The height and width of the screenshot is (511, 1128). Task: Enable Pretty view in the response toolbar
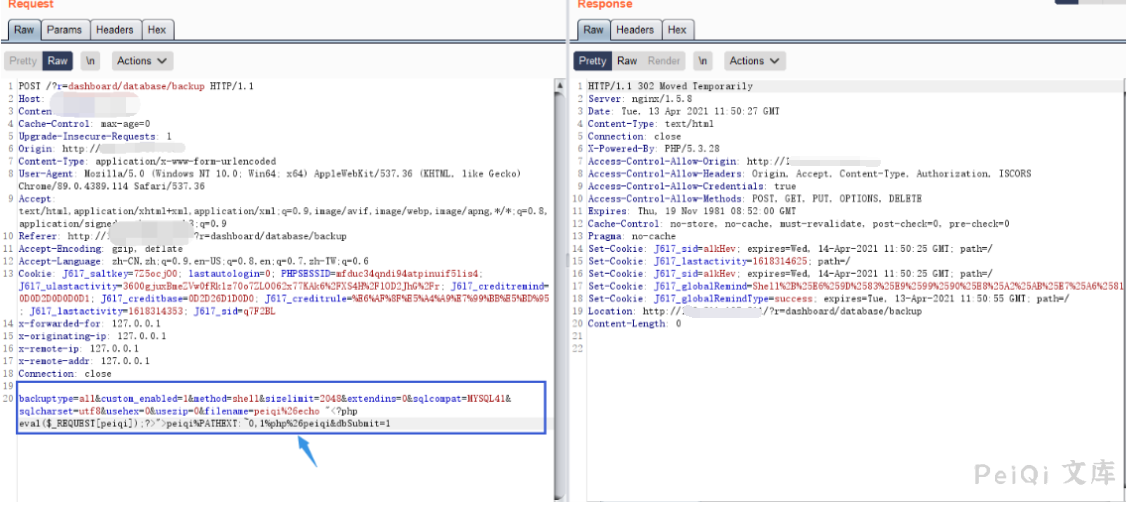pyautogui.click(x=593, y=61)
